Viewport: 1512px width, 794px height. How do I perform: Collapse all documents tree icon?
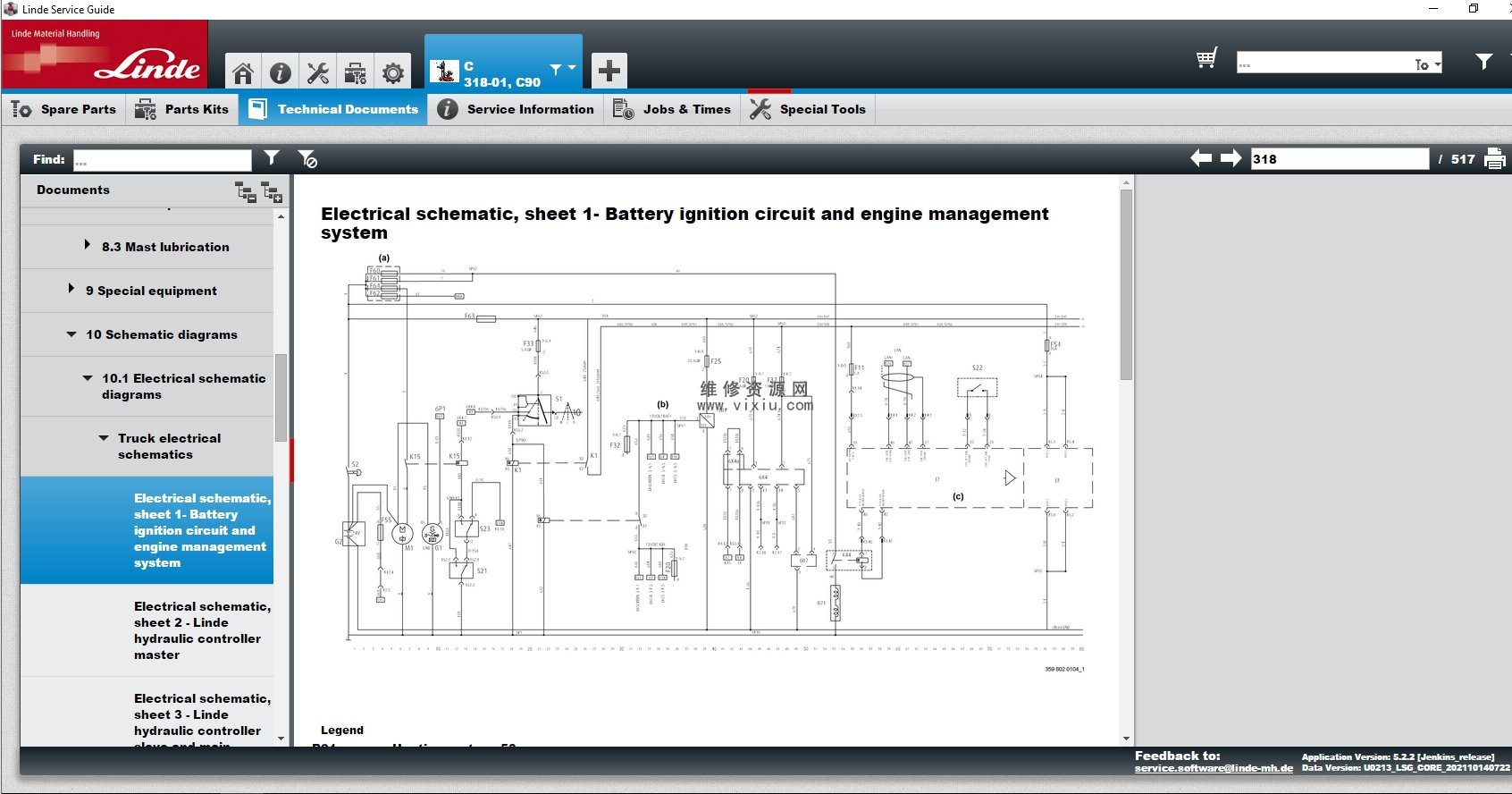click(246, 191)
